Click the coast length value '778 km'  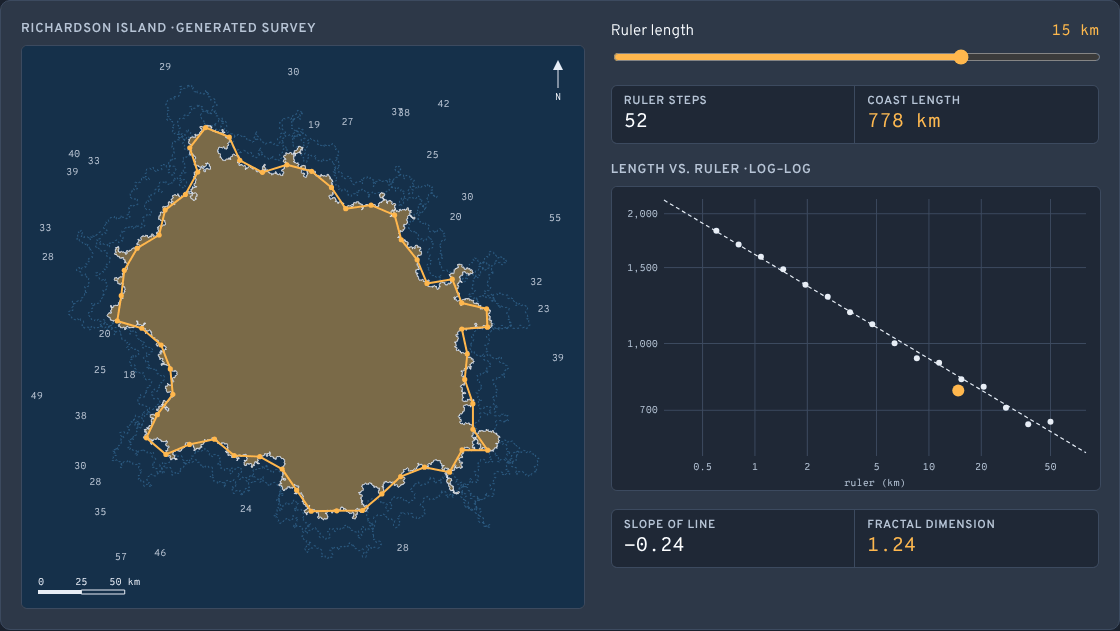pos(904,121)
